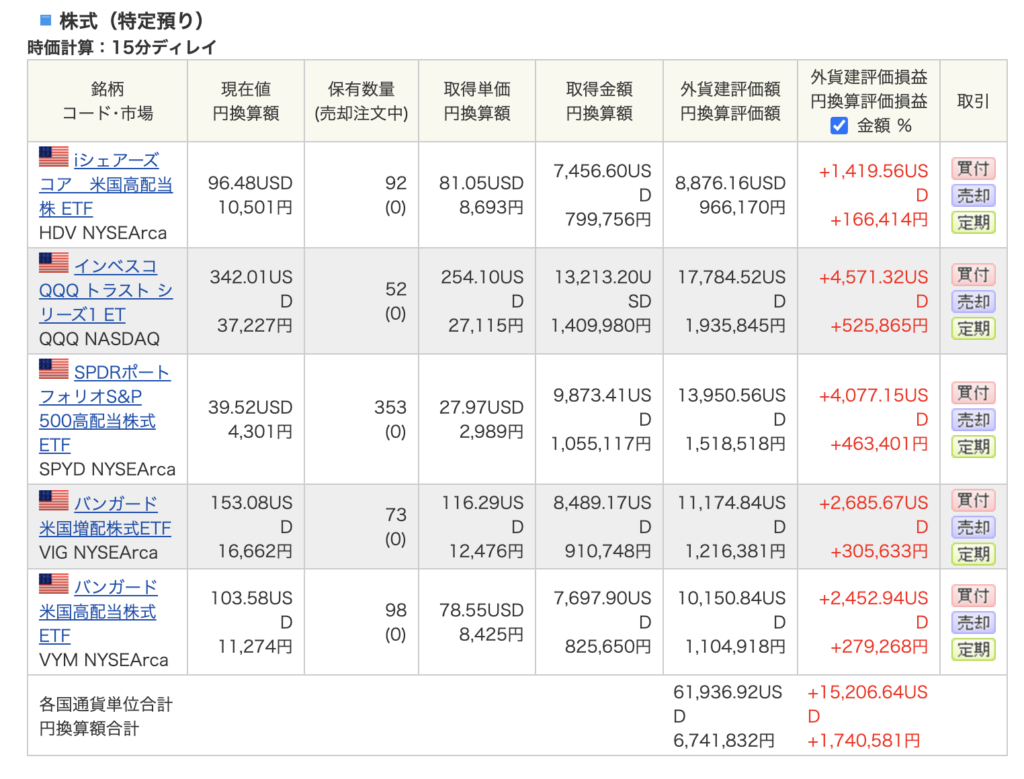Viewport: 1024px width, 779px height.
Task: Click the QQQ holding quantity 52
Action: click(x=396, y=289)
